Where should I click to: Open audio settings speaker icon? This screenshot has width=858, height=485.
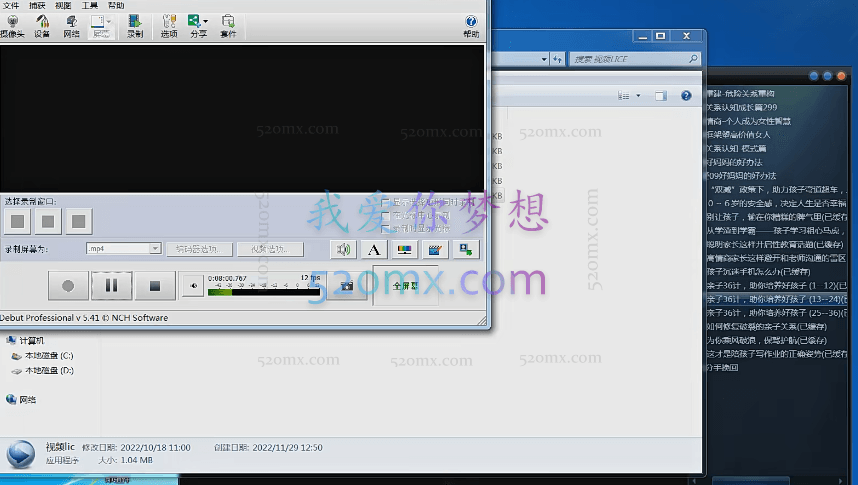click(343, 249)
